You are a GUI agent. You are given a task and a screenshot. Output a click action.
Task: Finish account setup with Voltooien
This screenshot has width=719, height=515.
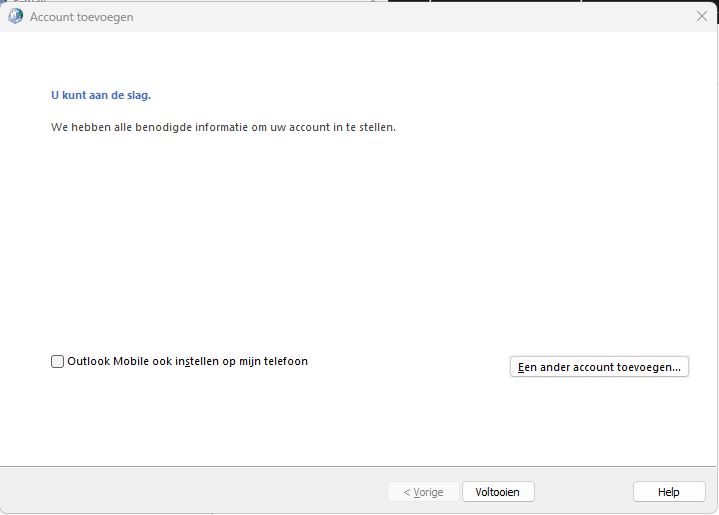click(x=498, y=492)
